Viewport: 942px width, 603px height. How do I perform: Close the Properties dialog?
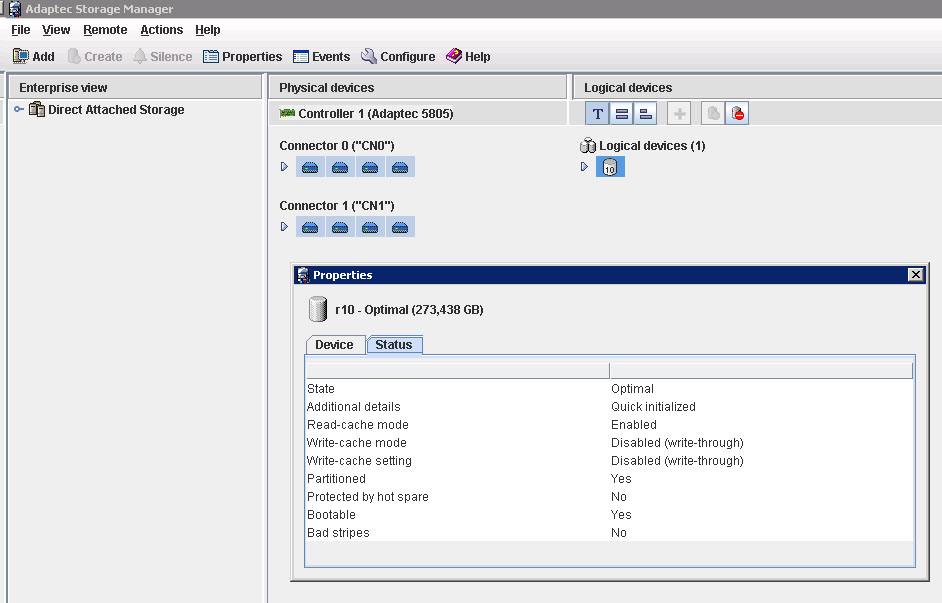tap(915, 275)
